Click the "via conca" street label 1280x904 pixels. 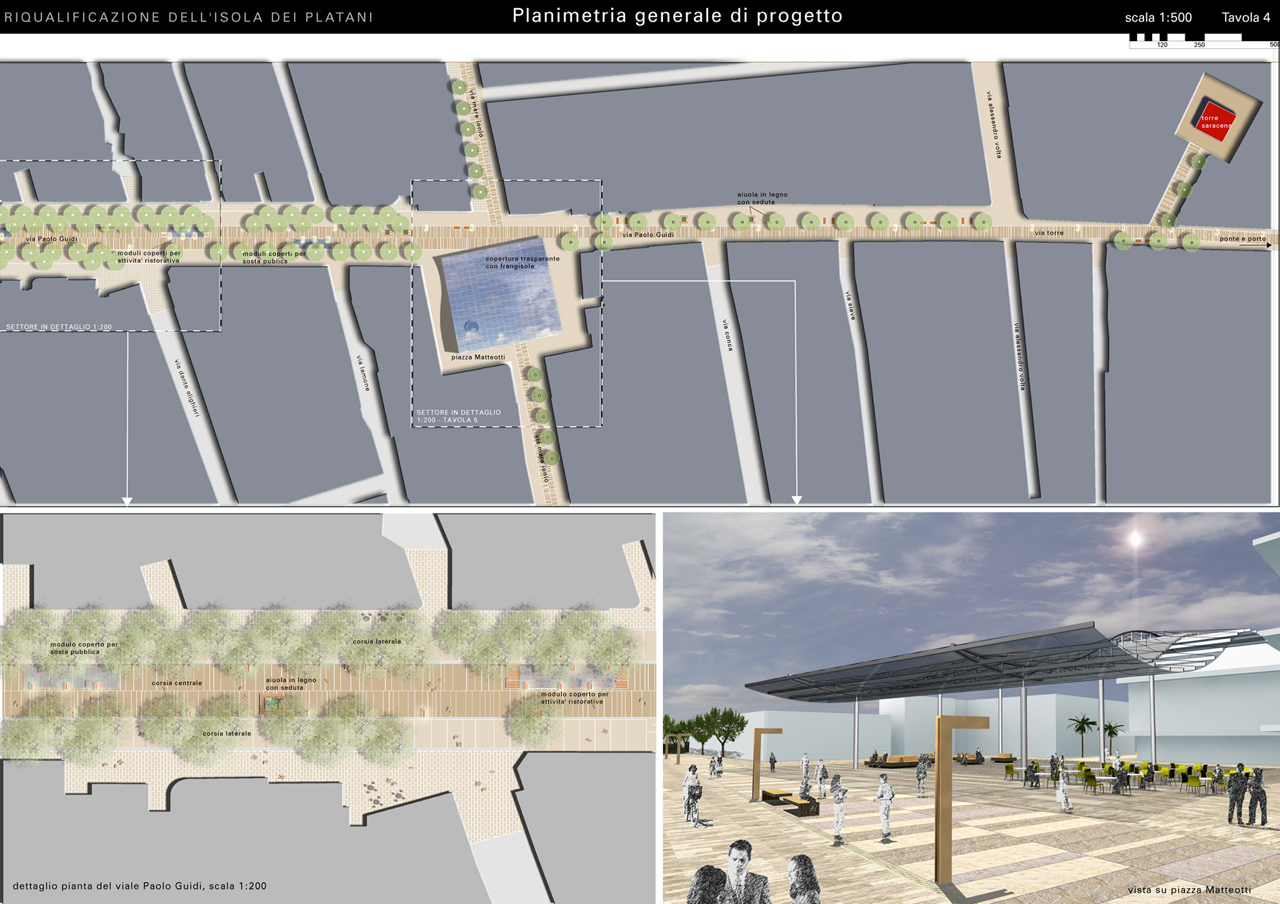click(726, 335)
